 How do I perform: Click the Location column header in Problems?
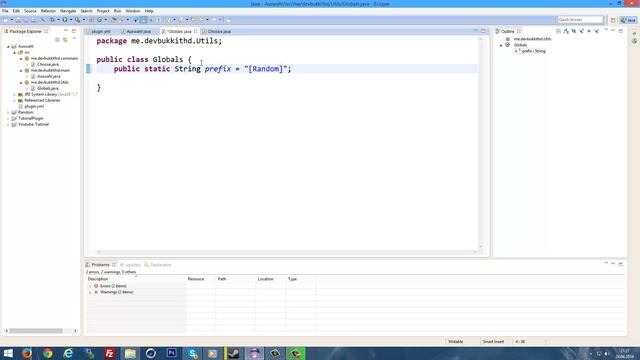tap(265, 279)
